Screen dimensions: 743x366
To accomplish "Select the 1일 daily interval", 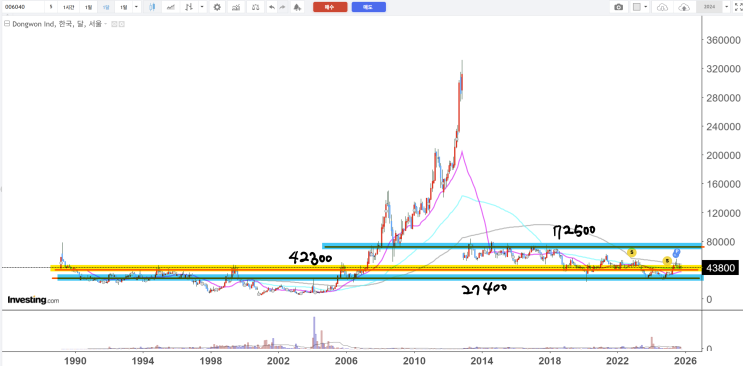I will coord(89,7).
